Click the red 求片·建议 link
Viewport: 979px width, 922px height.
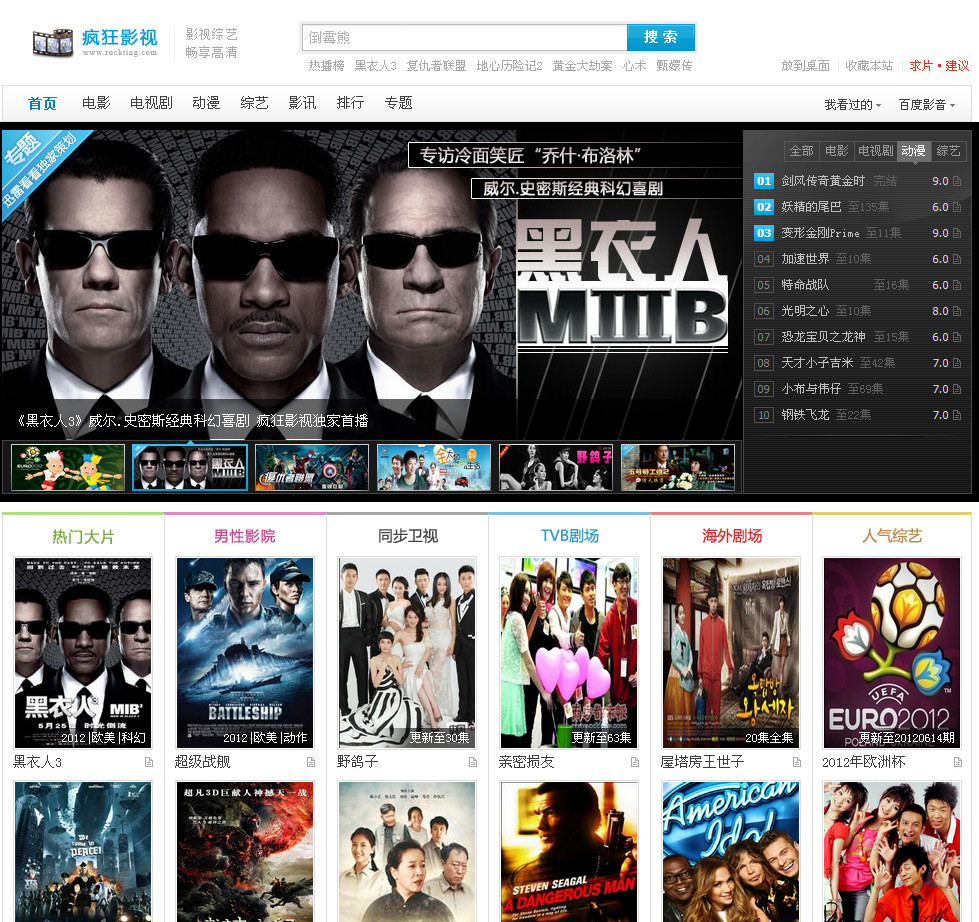[939, 66]
